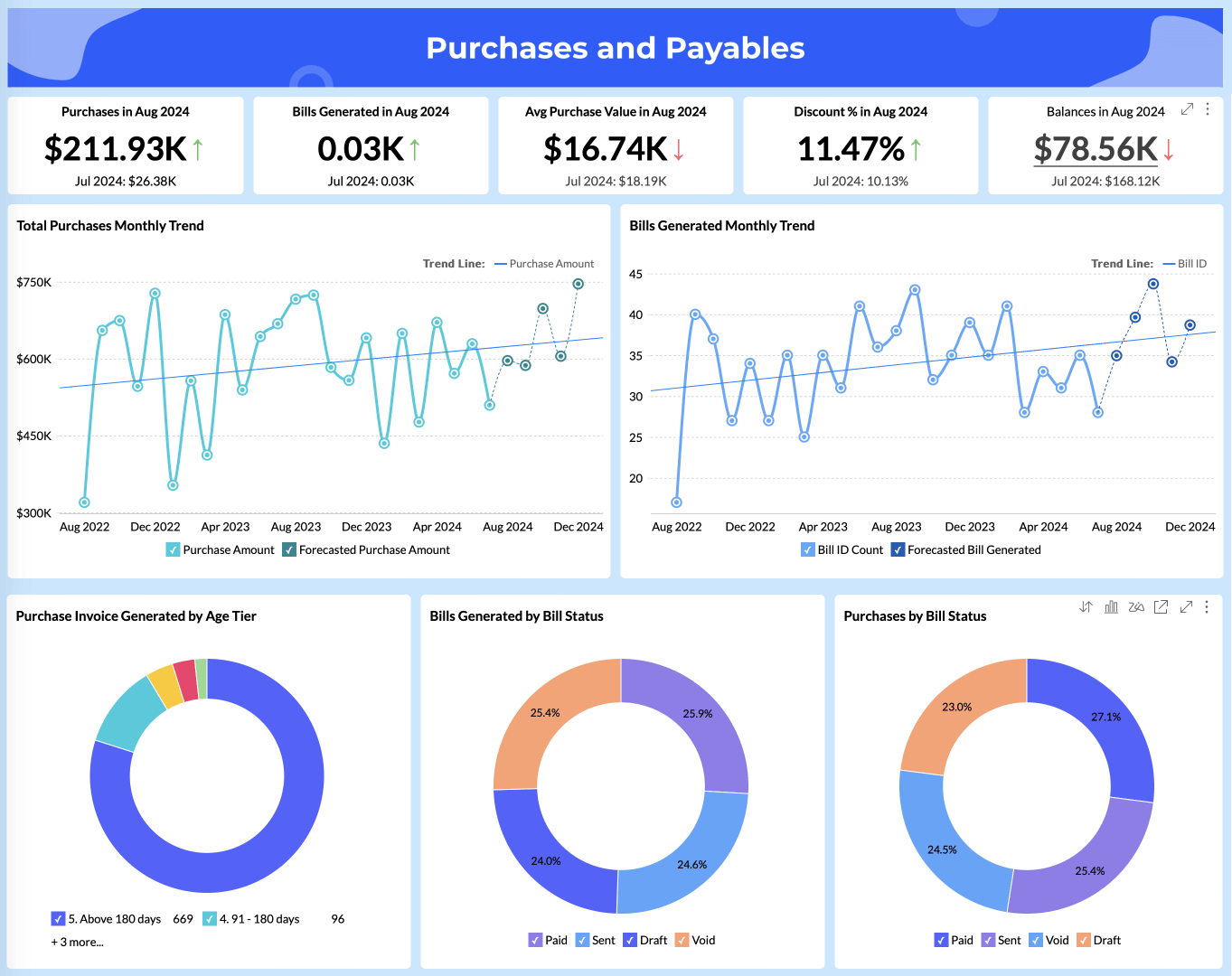Select the 24.5% Void slice in Purchases donut
This screenshot has width=1232, height=976.
tap(942, 849)
